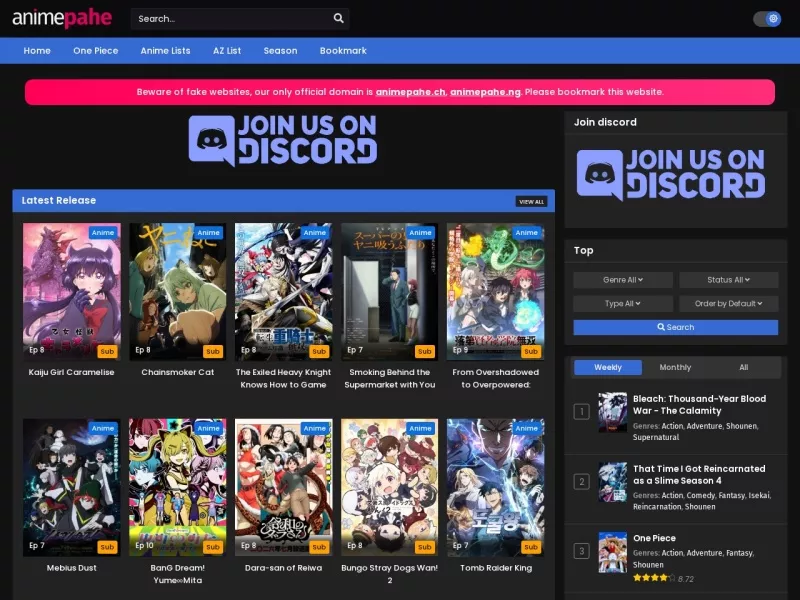The width and height of the screenshot is (800, 600).
Task: Open the One Piece menu item
Action: (x=95, y=51)
